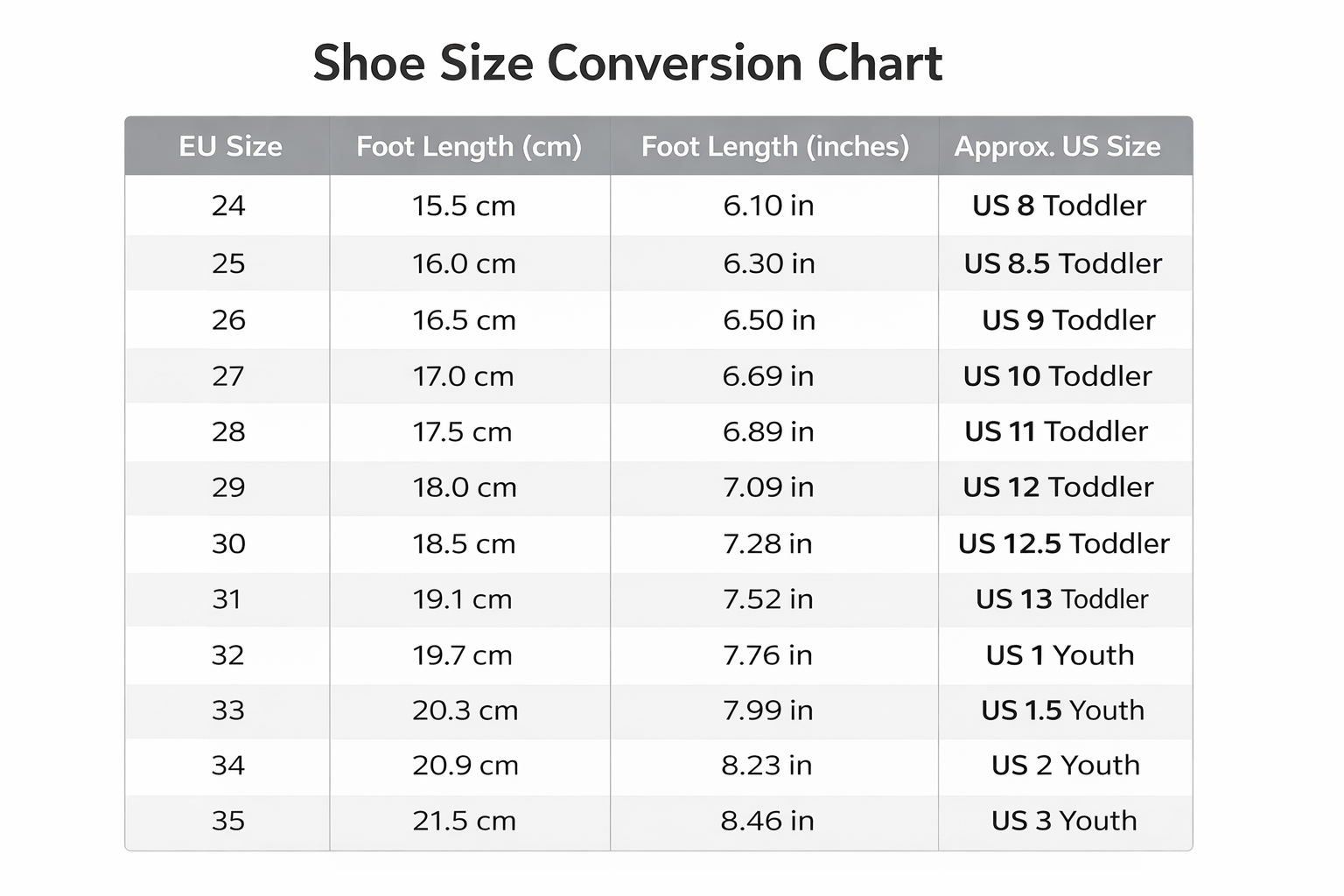The image size is (1344, 896).
Task: Select the US 10 Toddler cell
Action: pyautogui.click(x=1057, y=376)
